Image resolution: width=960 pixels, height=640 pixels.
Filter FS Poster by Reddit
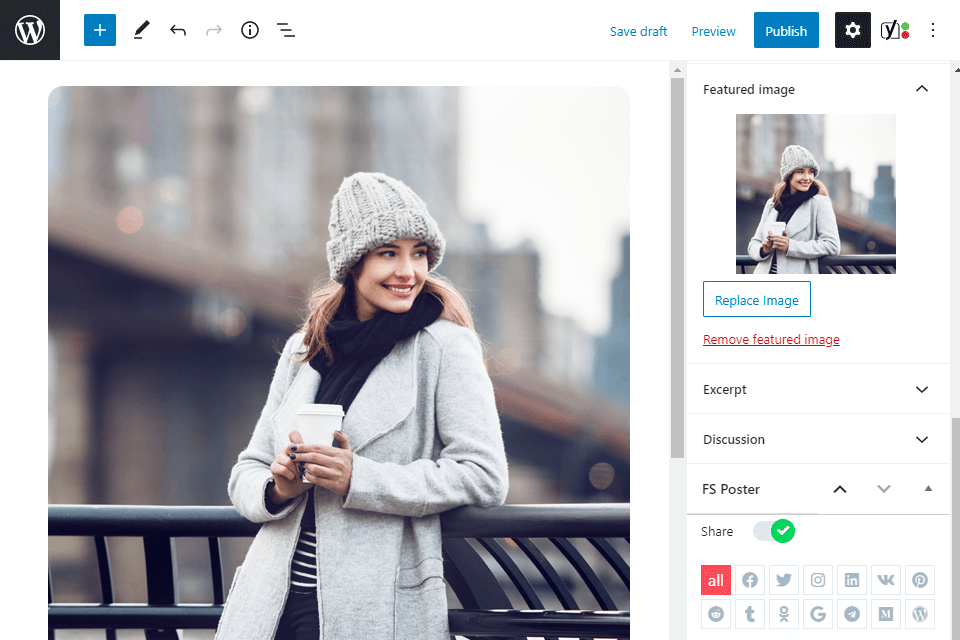716,614
